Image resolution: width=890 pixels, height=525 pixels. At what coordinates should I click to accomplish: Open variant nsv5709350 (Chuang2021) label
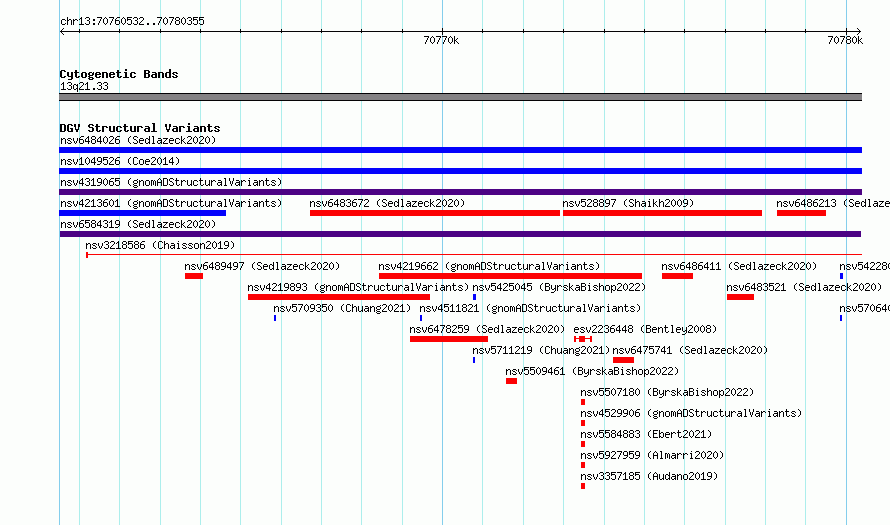click(342, 308)
